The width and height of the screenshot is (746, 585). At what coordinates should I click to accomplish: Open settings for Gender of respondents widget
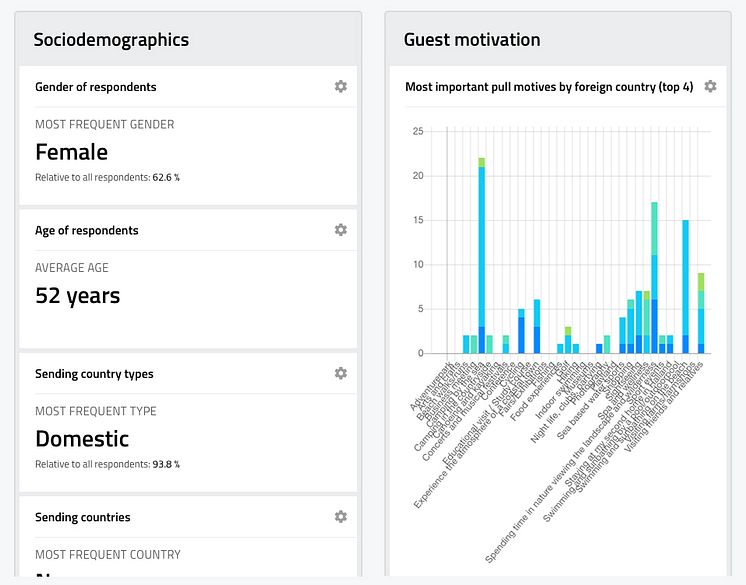(341, 87)
